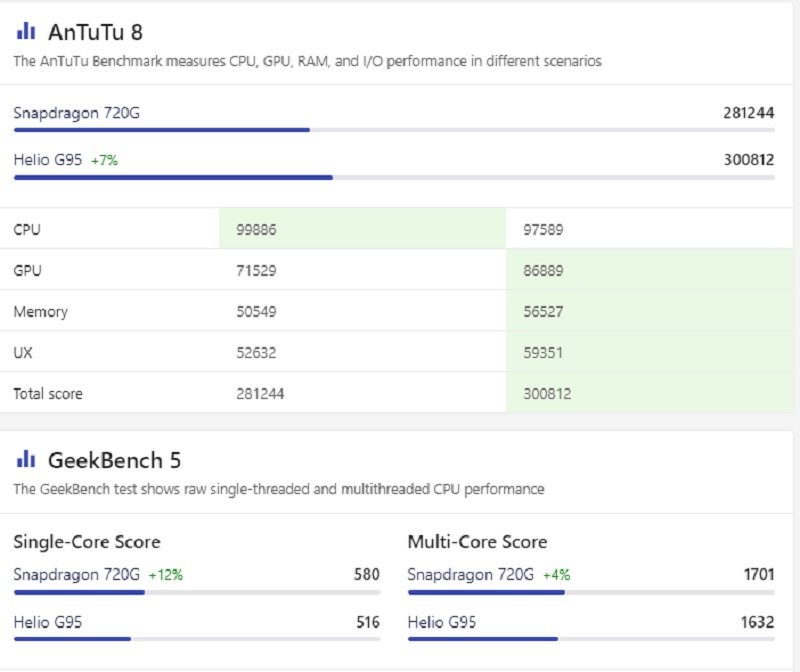Click the CPU row label in table
This screenshot has width=800, height=672.
click(x=27, y=230)
